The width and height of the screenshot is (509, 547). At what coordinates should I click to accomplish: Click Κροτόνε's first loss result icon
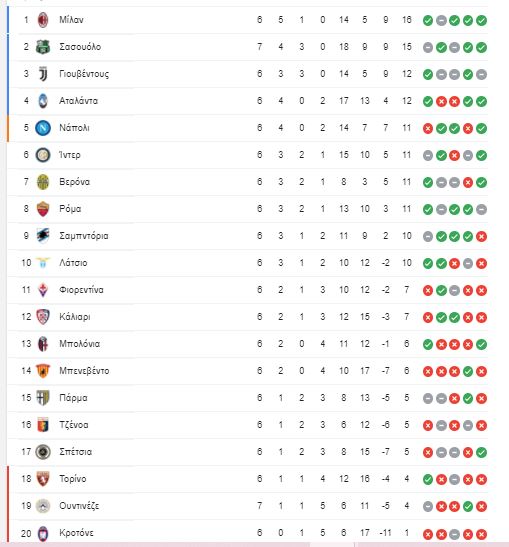tap(428, 534)
